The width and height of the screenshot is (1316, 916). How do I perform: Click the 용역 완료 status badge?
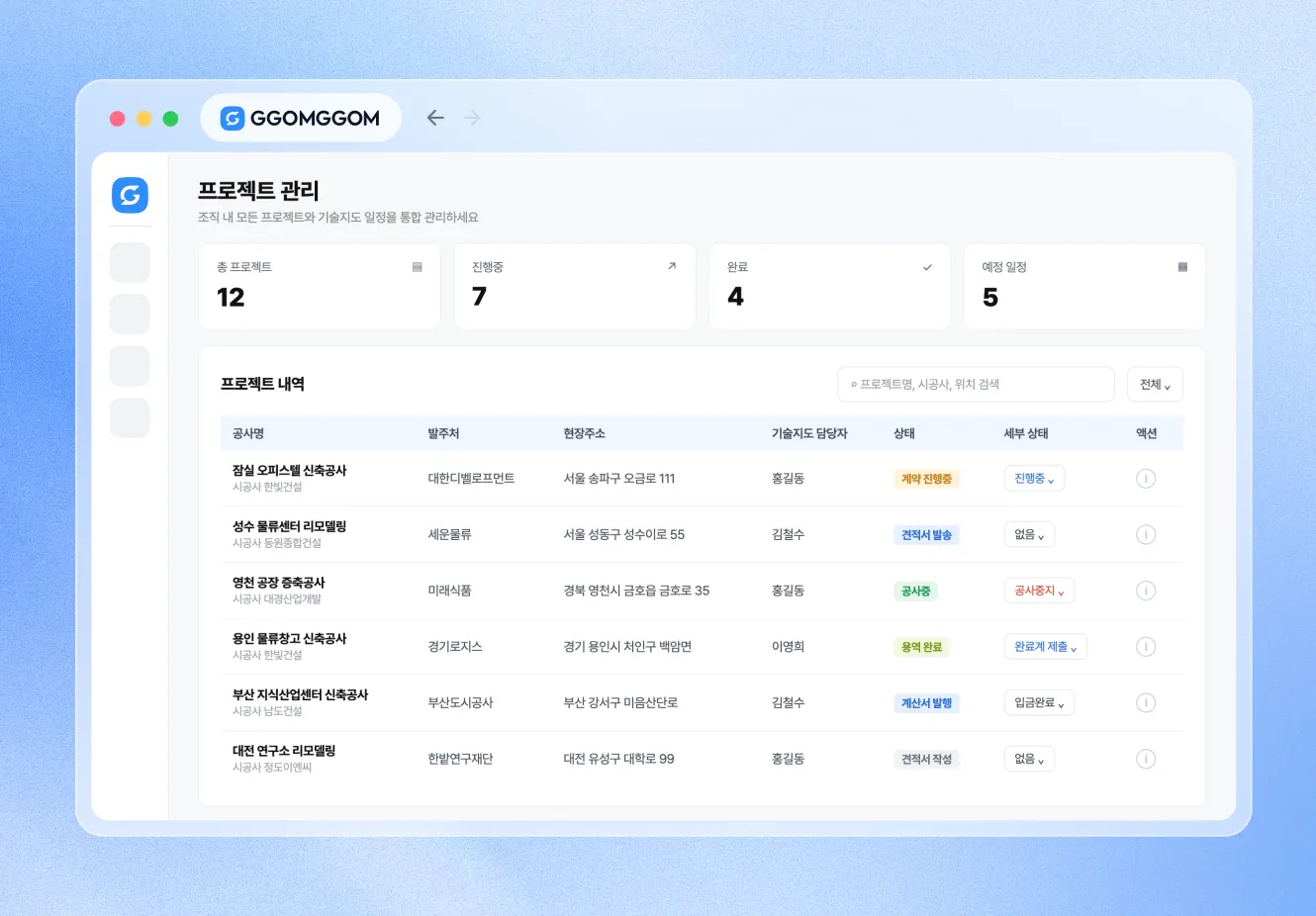921,647
